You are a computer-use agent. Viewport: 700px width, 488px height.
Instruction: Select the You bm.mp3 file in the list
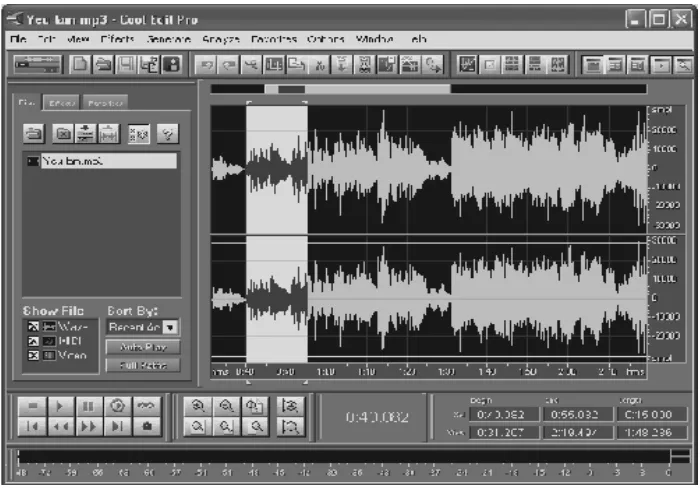[101, 161]
